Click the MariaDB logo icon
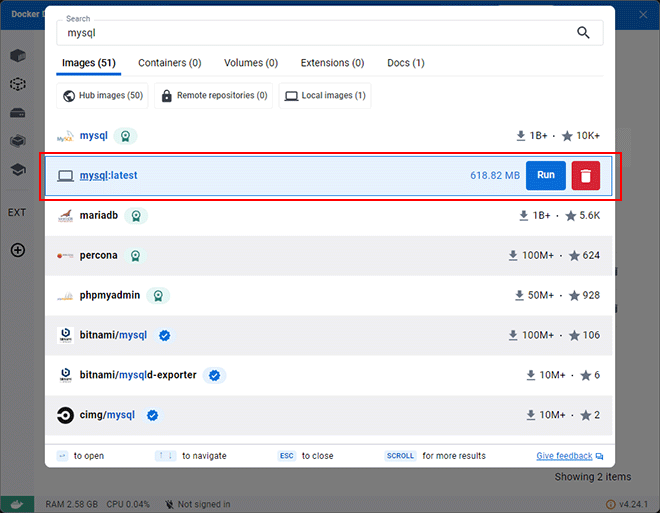This screenshot has width=660, height=513. pos(65,216)
